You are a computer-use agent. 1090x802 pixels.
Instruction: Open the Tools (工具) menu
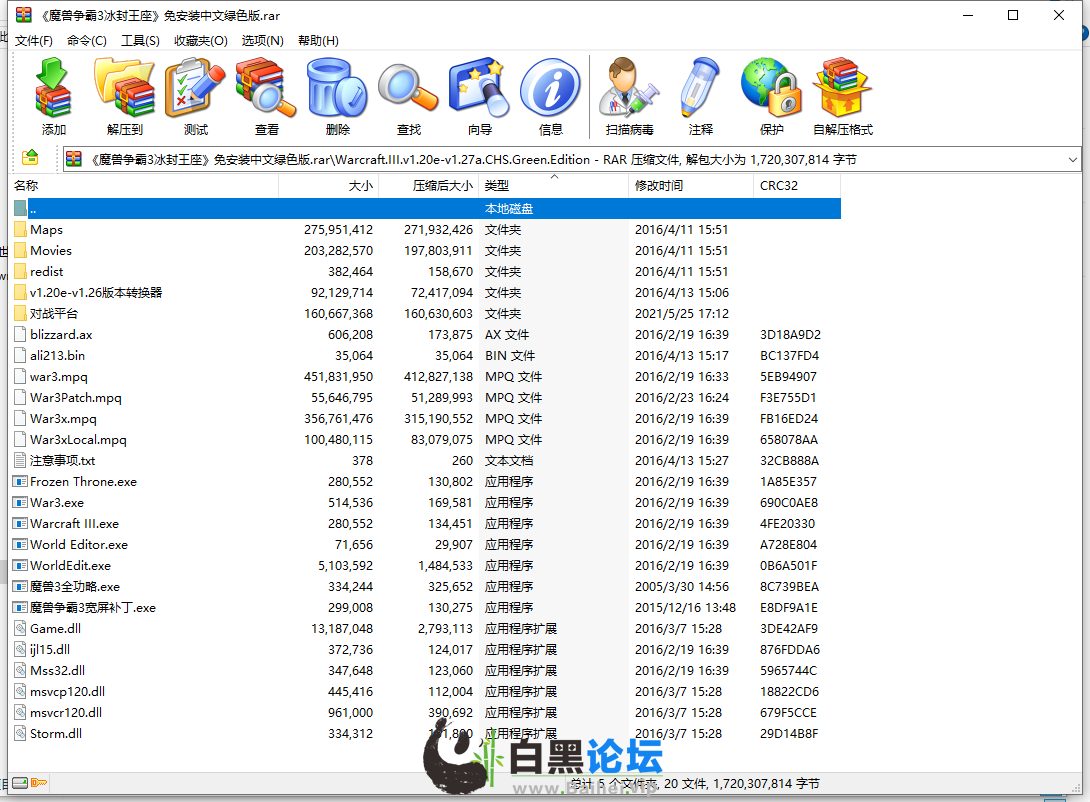[140, 40]
